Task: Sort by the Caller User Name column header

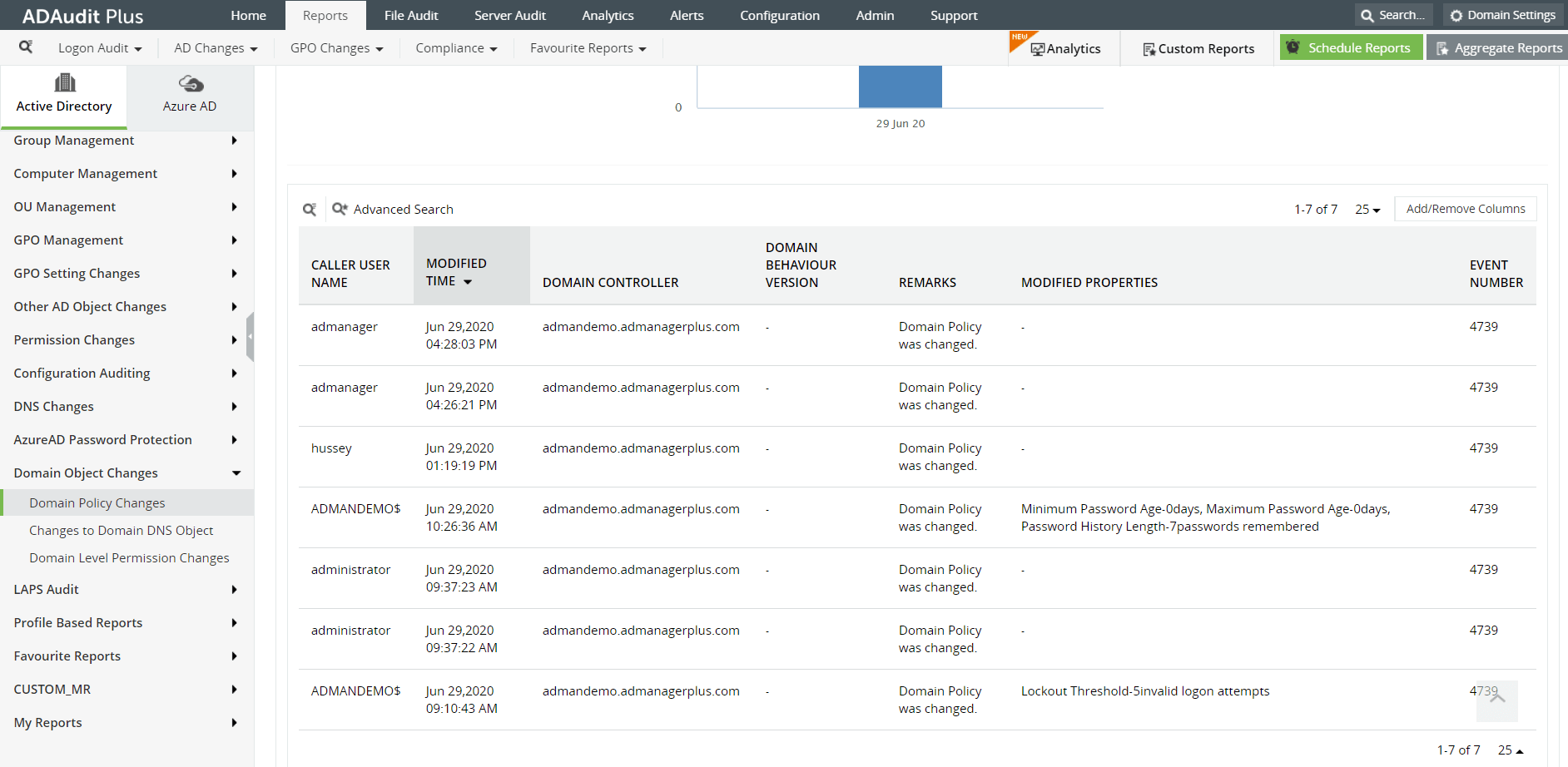Action: 350,274
